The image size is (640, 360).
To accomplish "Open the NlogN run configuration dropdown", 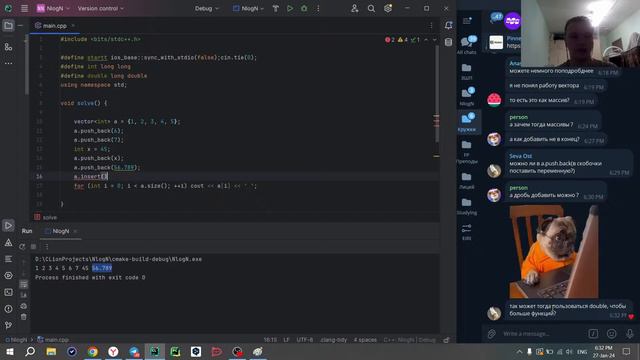I will click(x=248, y=8).
